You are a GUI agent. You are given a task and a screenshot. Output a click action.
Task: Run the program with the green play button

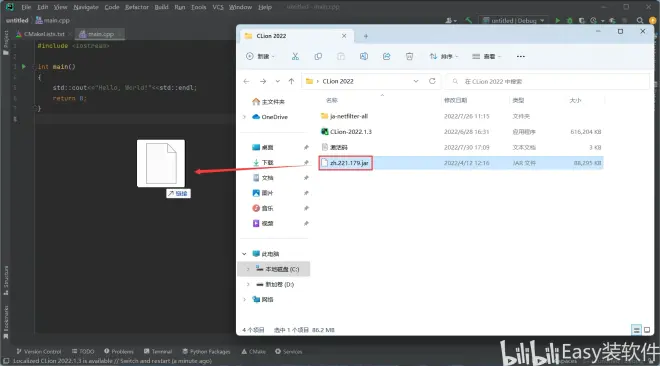pos(557,20)
